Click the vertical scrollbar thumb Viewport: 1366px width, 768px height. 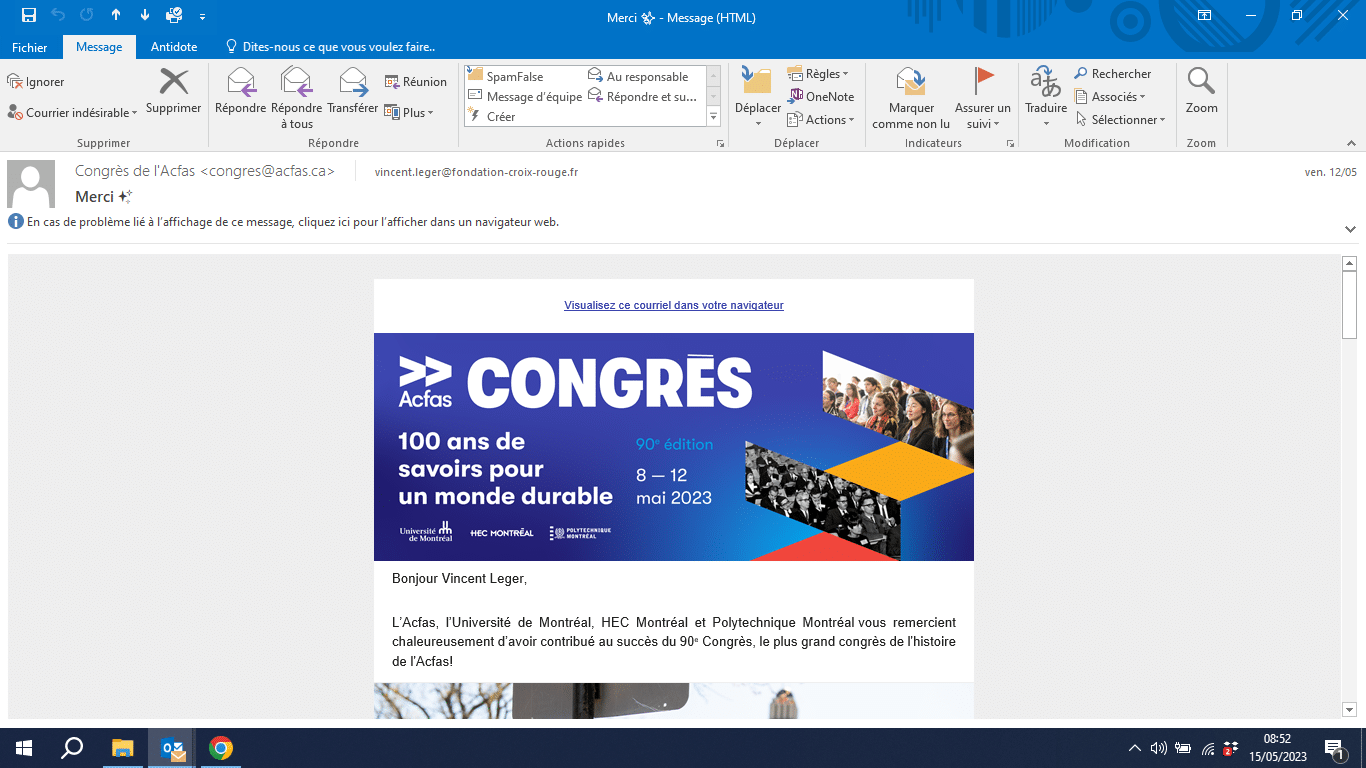1349,305
